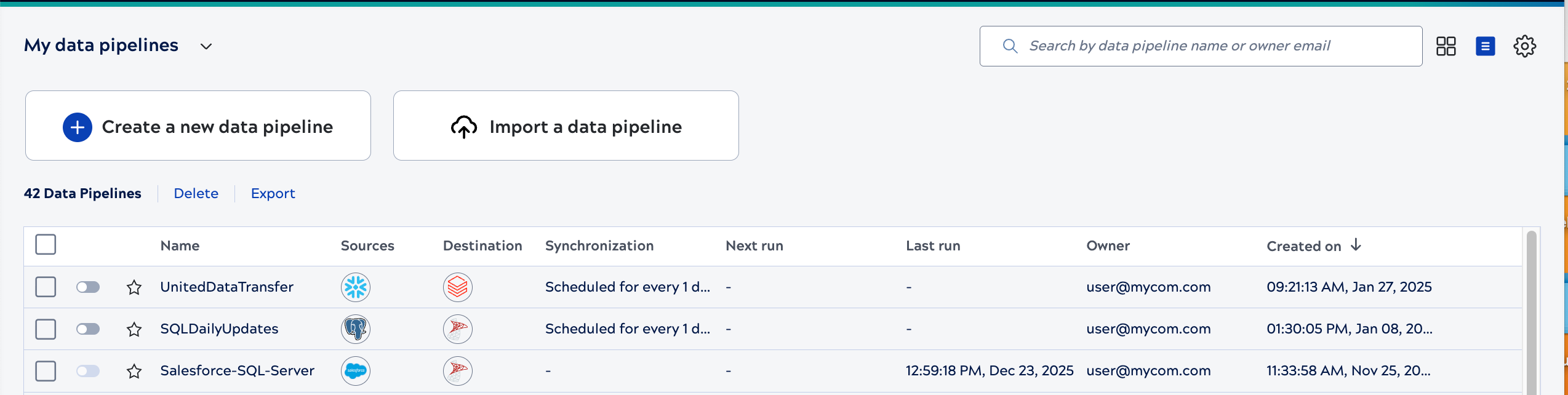Click Sources column header
The image size is (1568, 395).
tap(367, 245)
